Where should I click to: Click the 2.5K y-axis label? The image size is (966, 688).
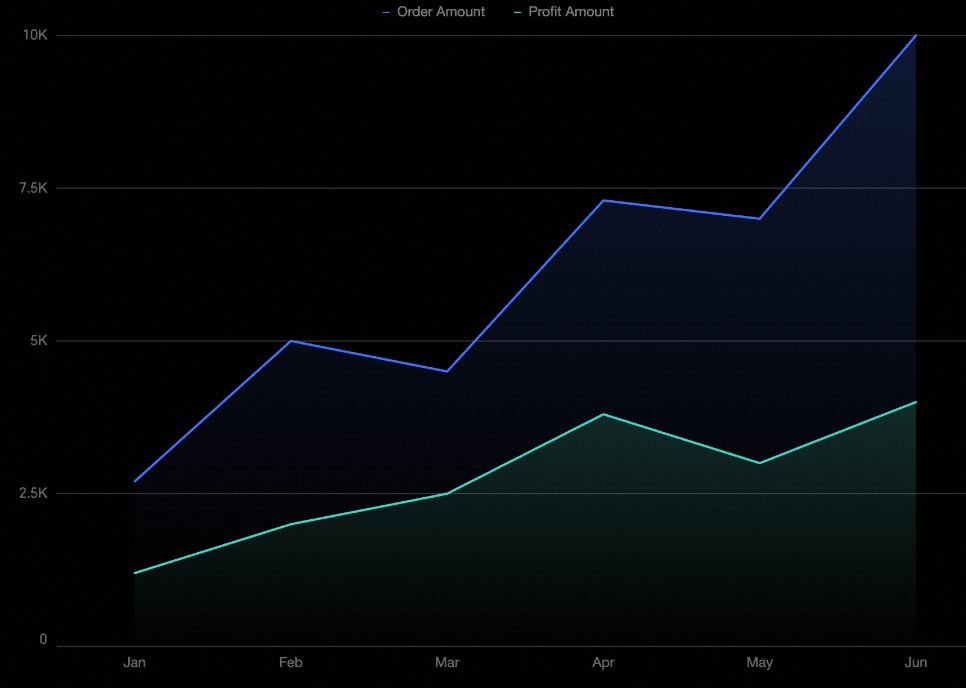(33, 493)
